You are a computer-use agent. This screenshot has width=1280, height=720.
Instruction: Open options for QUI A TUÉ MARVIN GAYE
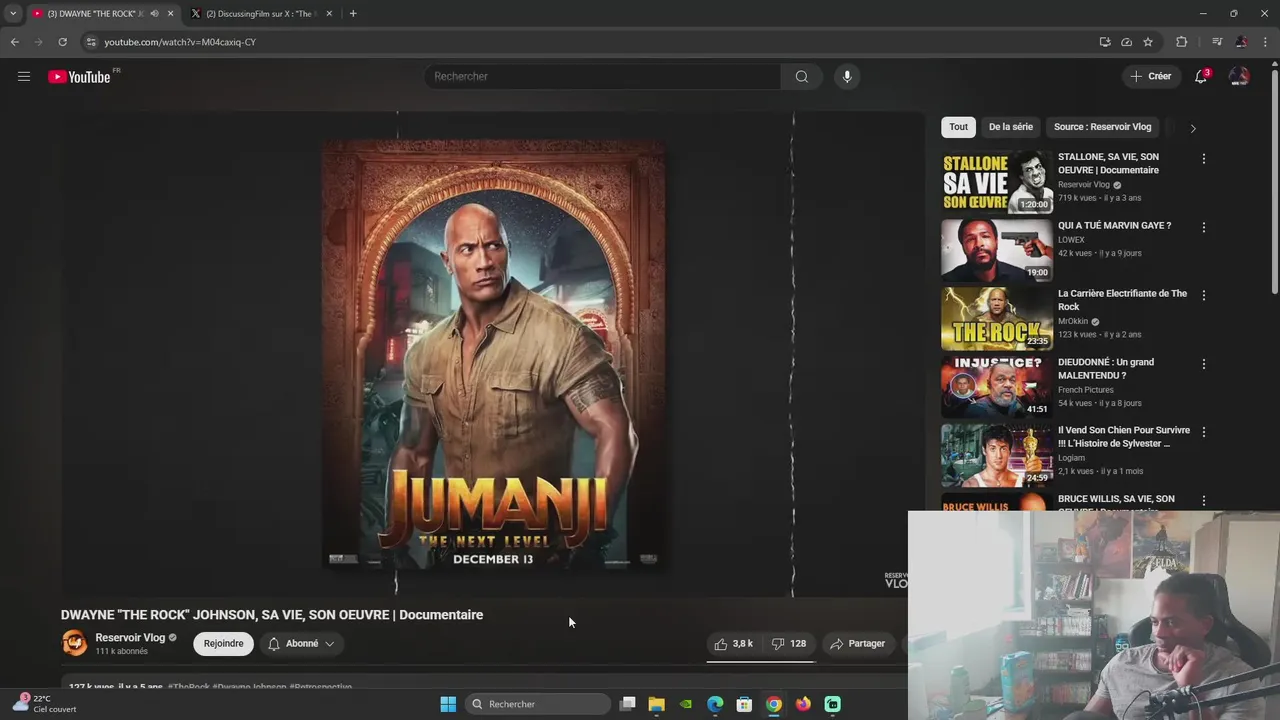click(1204, 227)
